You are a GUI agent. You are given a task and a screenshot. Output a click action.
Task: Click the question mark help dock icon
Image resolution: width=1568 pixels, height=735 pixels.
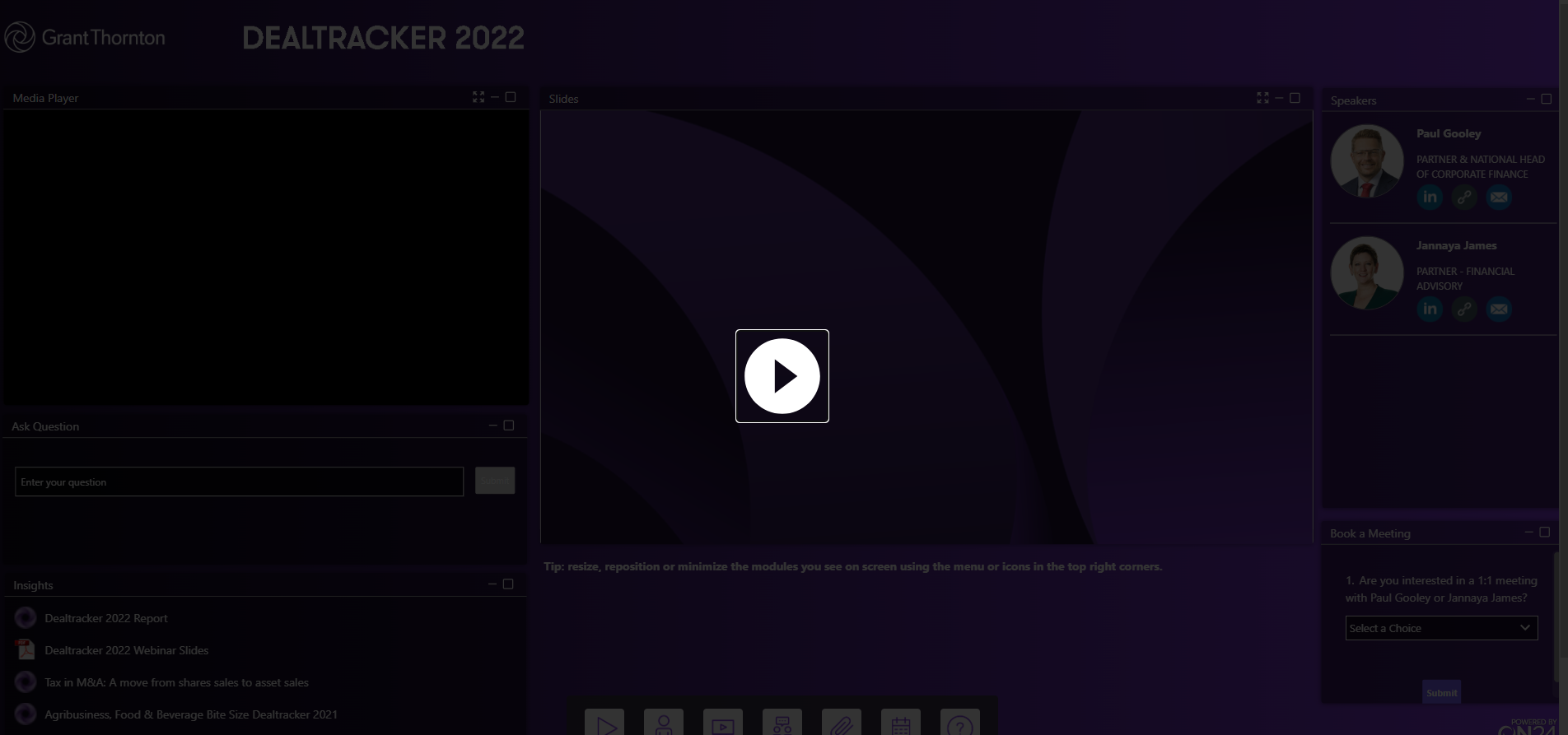pos(959,723)
